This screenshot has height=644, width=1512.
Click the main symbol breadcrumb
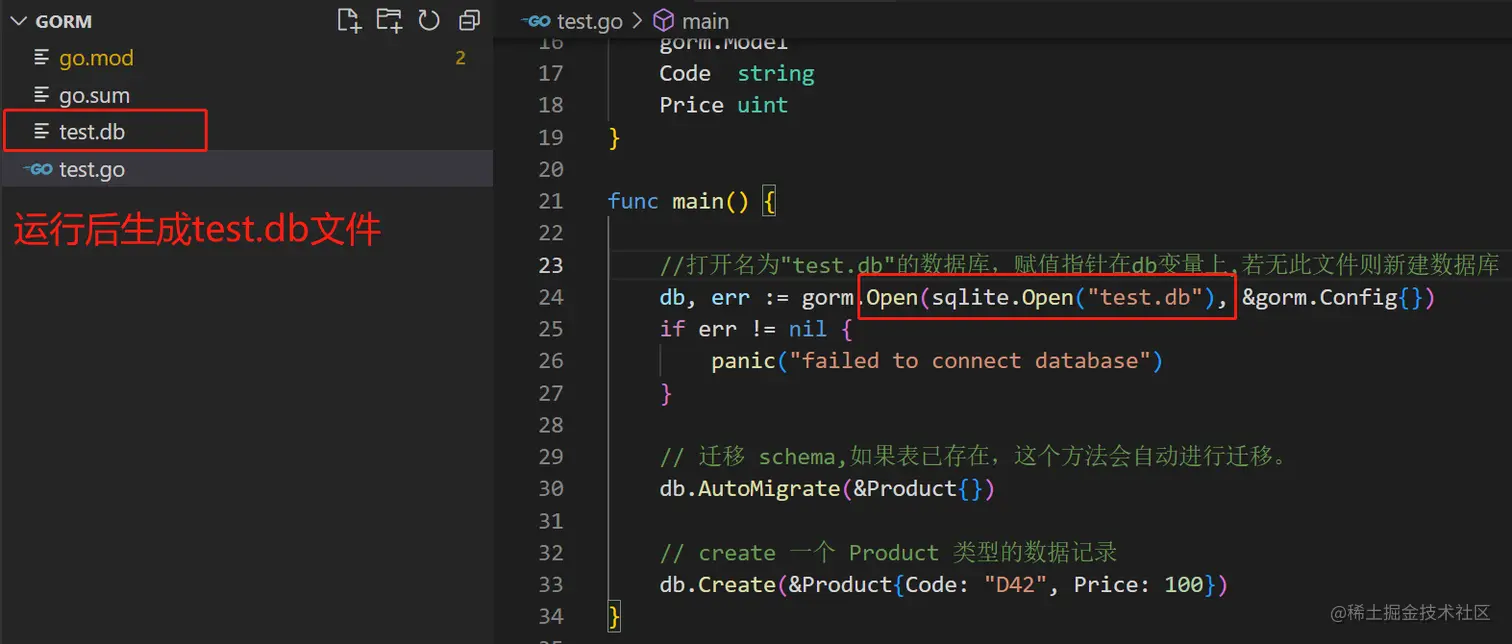click(x=706, y=21)
